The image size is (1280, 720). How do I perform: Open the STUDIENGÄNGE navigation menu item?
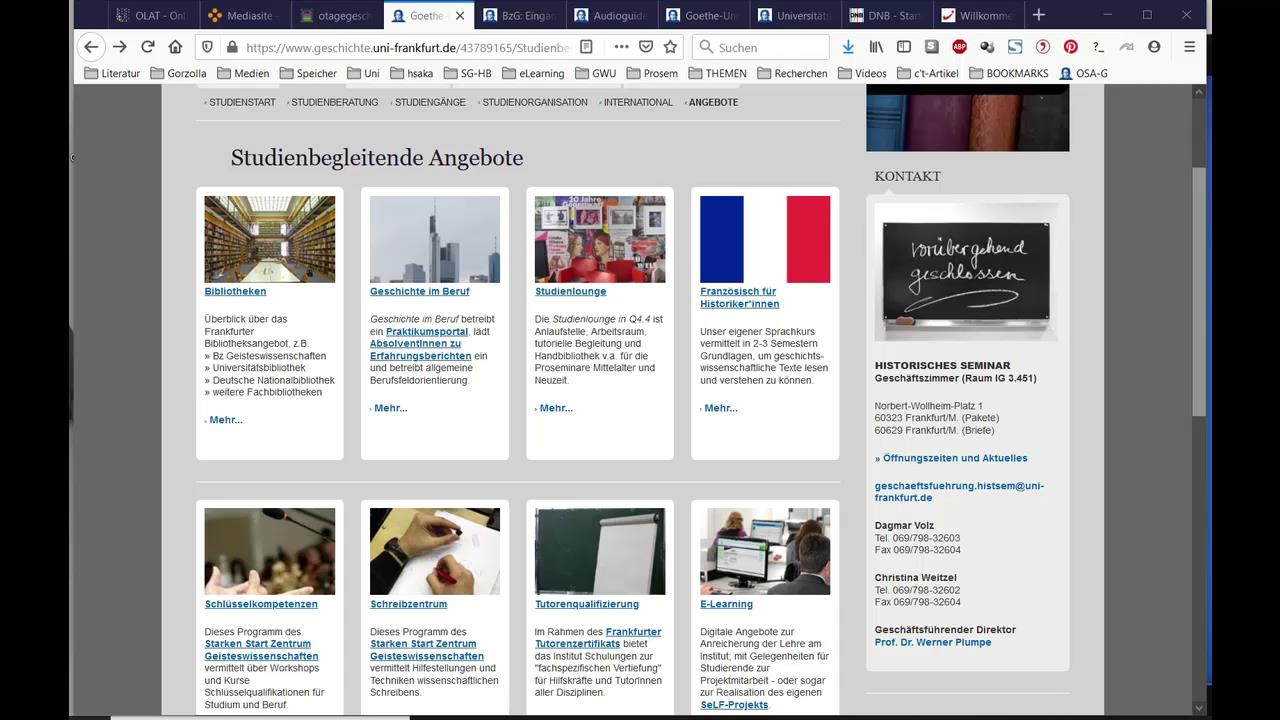click(x=431, y=102)
